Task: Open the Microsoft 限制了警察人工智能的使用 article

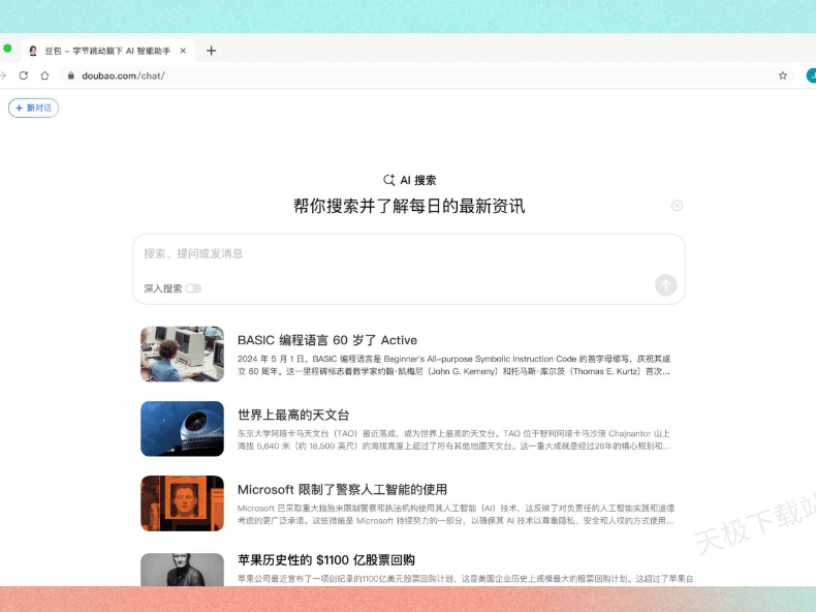Action: (x=342, y=489)
